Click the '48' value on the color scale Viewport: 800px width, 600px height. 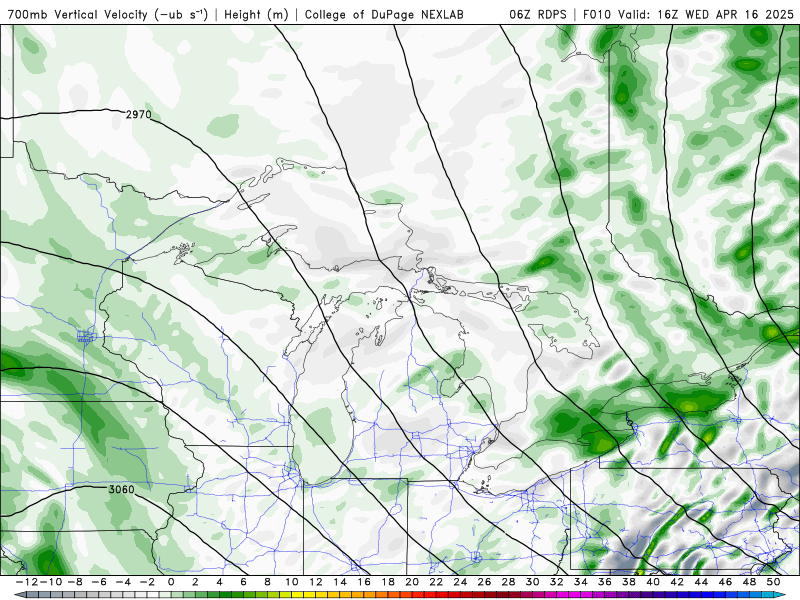(749, 582)
